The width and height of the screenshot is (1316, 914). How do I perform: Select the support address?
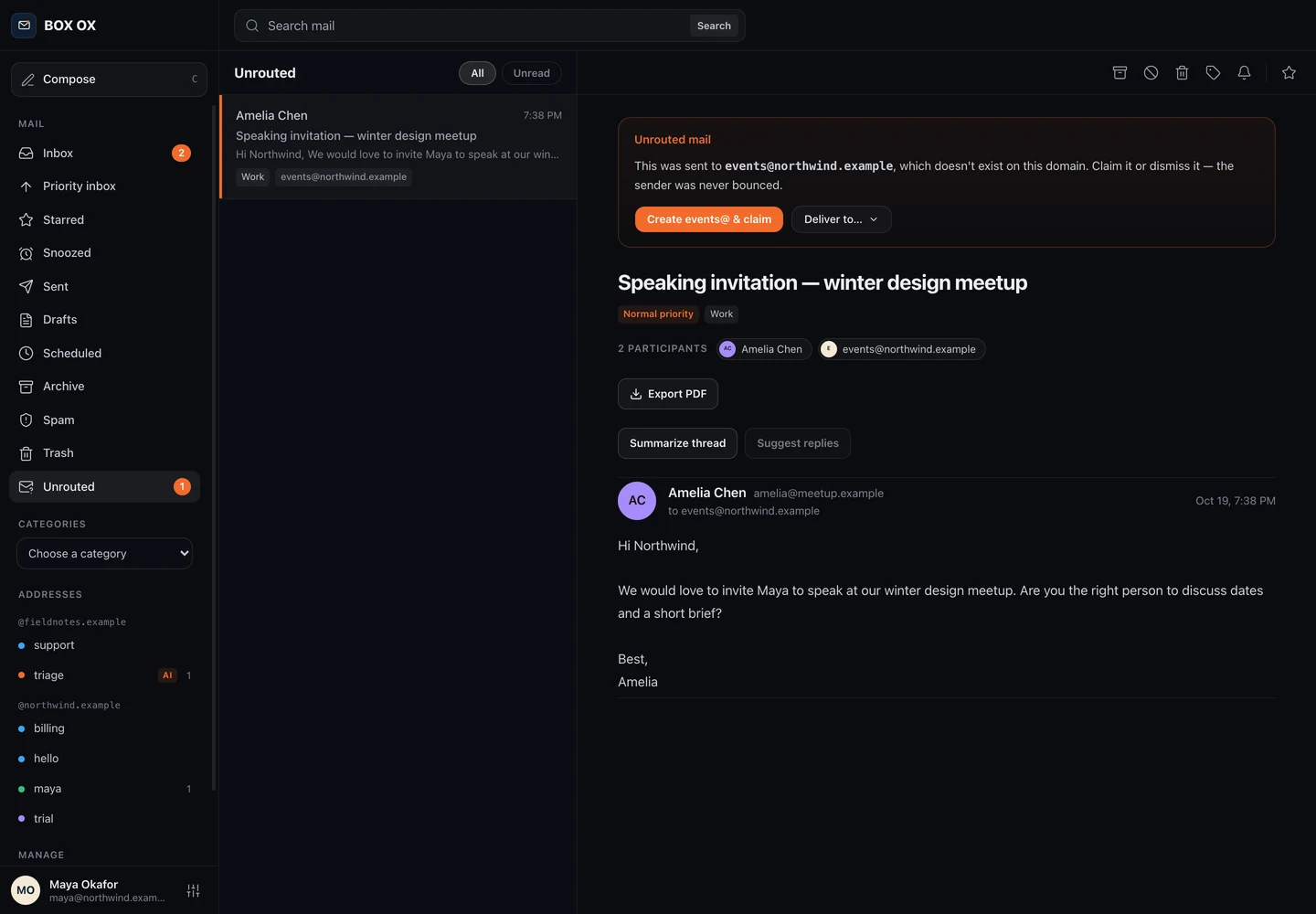tap(104, 645)
